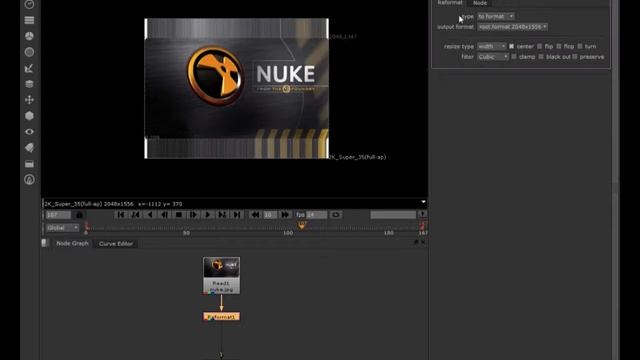
Task: Enable the flip checkbox
Action: click(540, 46)
